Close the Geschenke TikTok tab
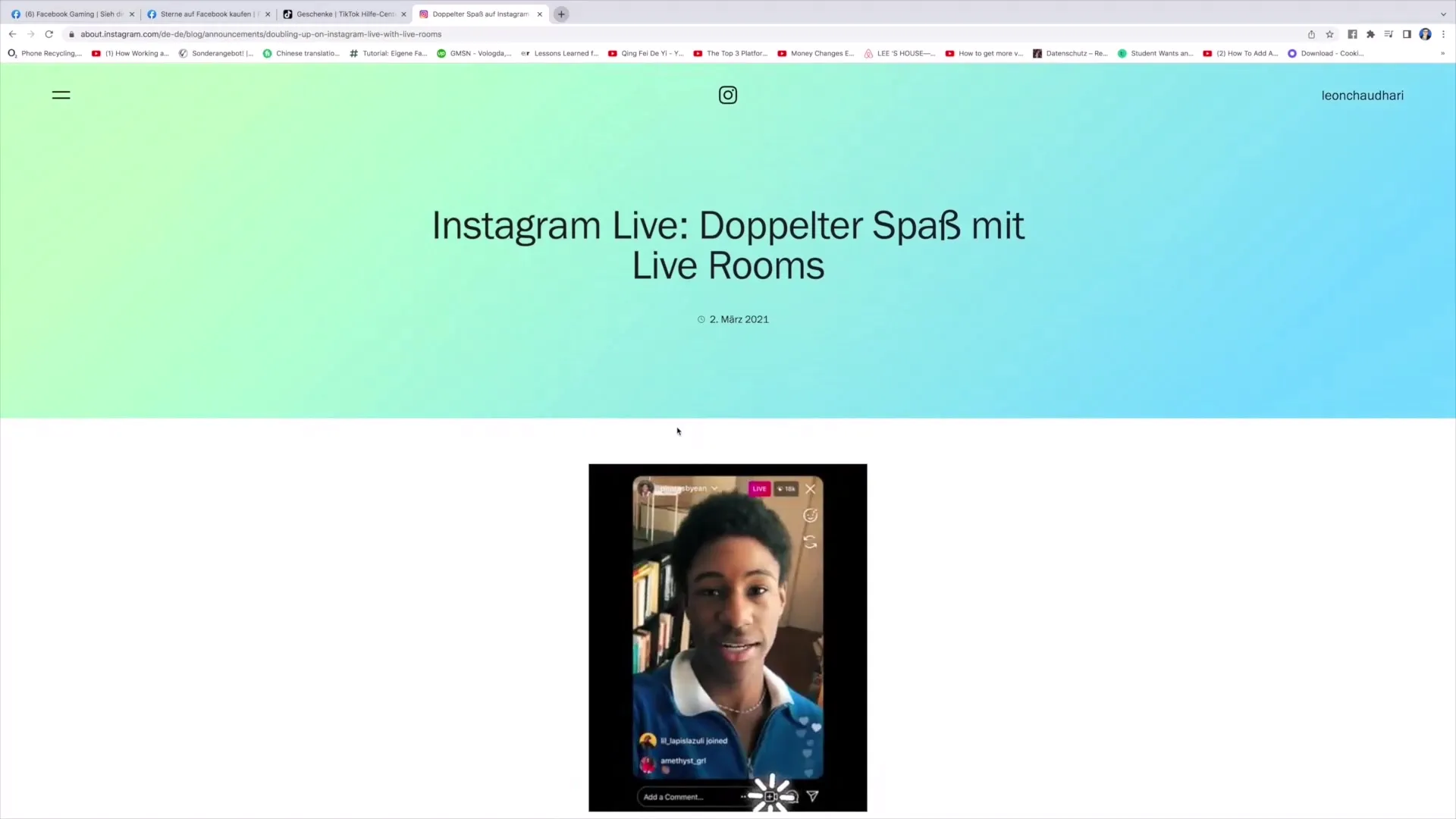This screenshot has height=819, width=1456. coord(403,14)
